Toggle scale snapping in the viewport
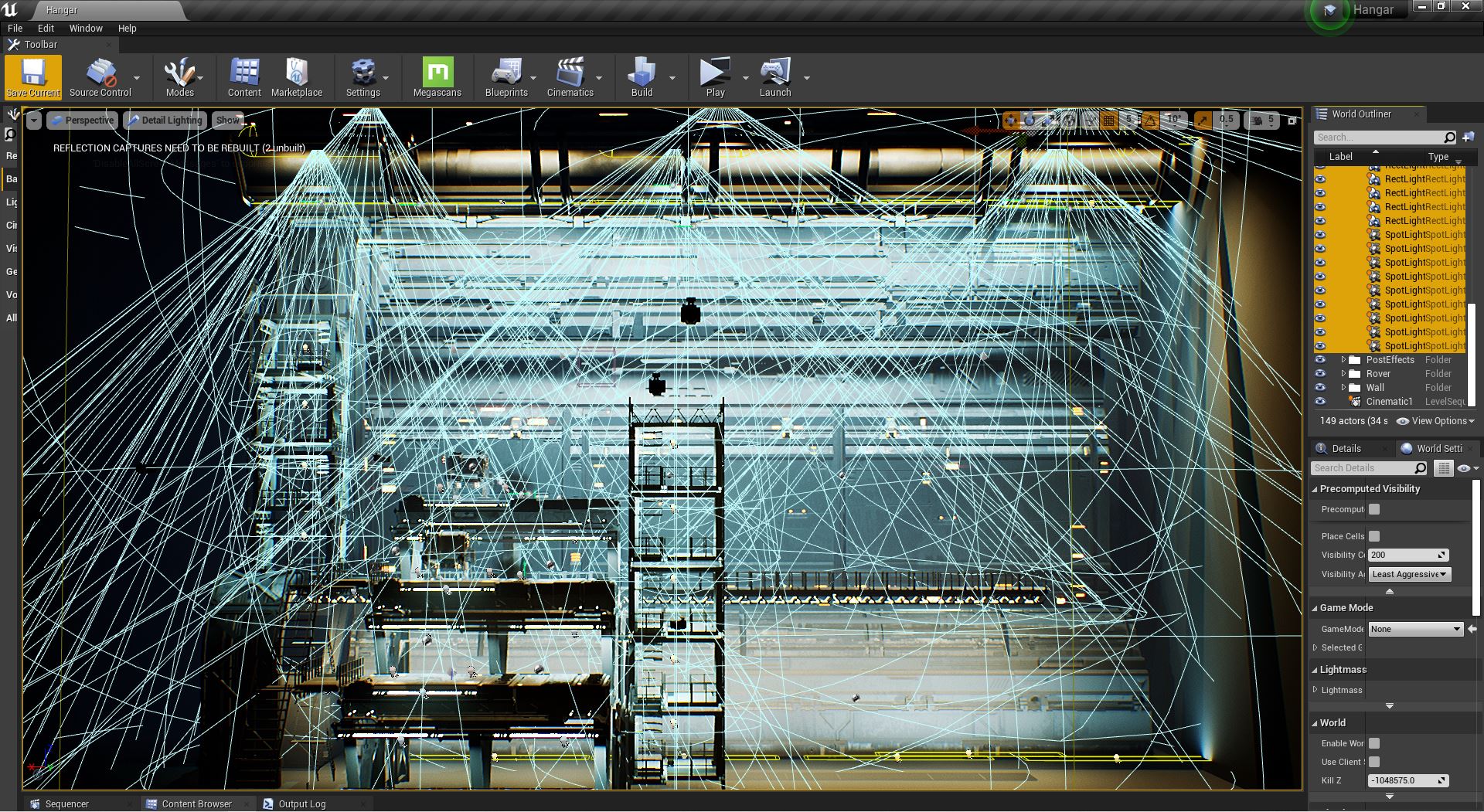Screen dimensions: 1484x812 [x=1202, y=120]
